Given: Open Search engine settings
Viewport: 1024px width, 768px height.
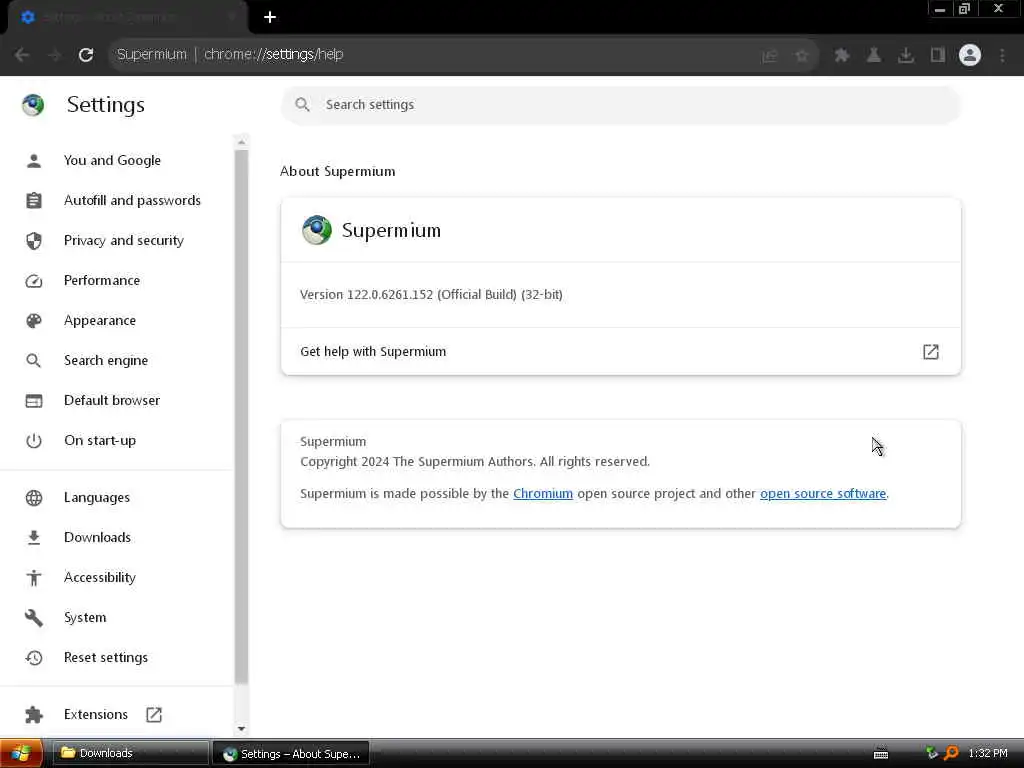Looking at the screenshot, I should click(x=106, y=360).
